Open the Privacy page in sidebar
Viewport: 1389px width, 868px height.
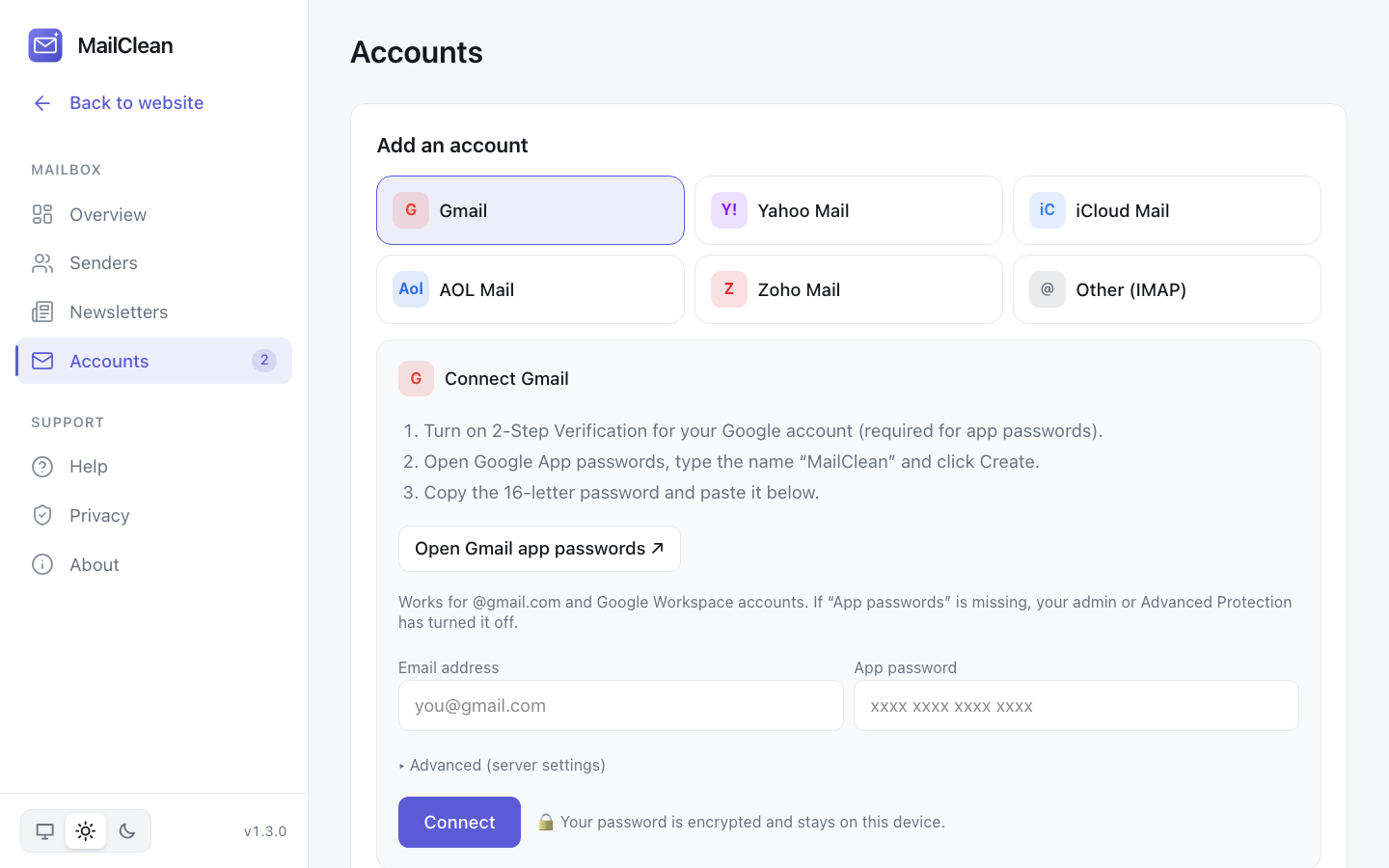coord(154,515)
